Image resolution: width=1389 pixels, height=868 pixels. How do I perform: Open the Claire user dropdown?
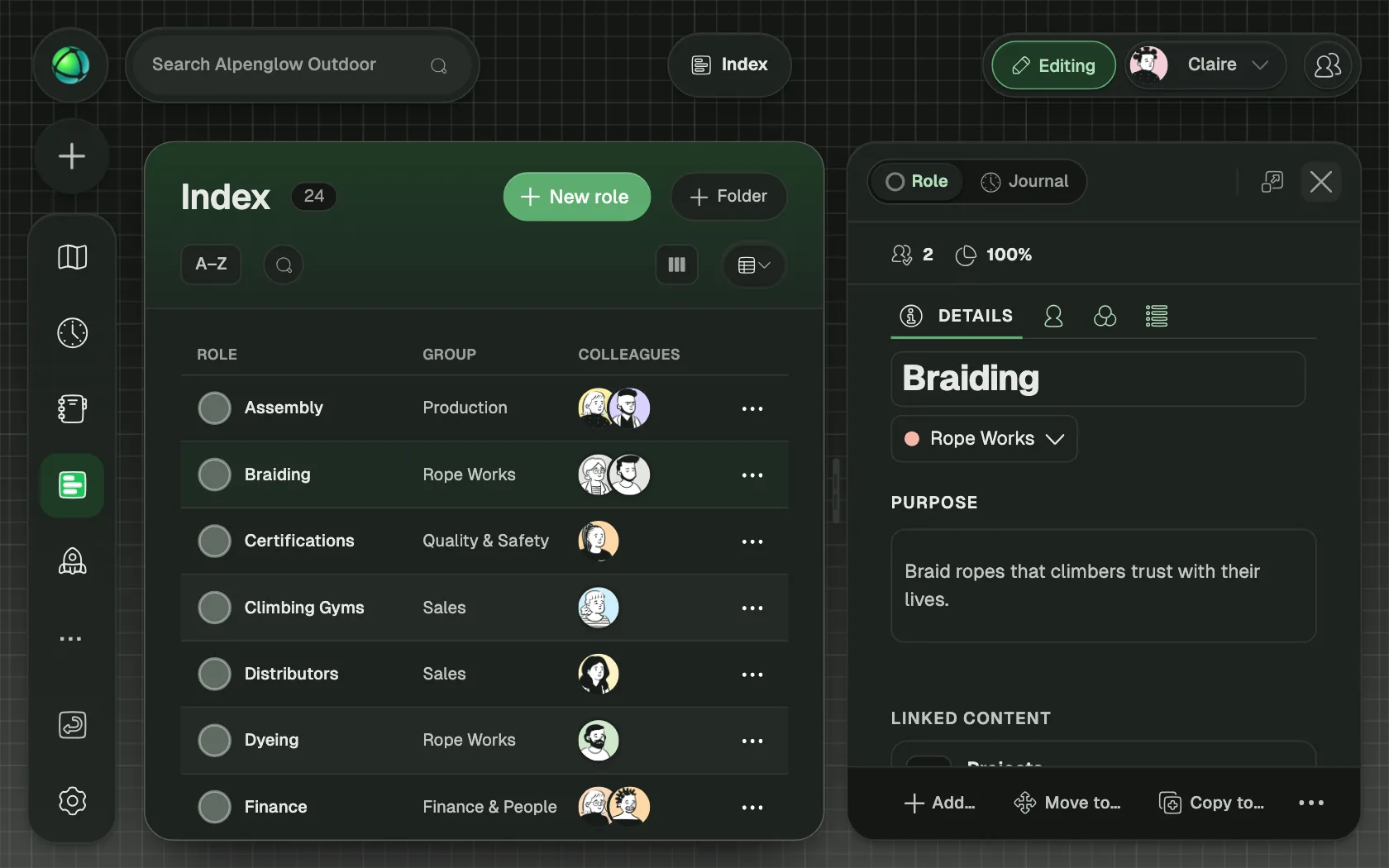tap(1206, 64)
